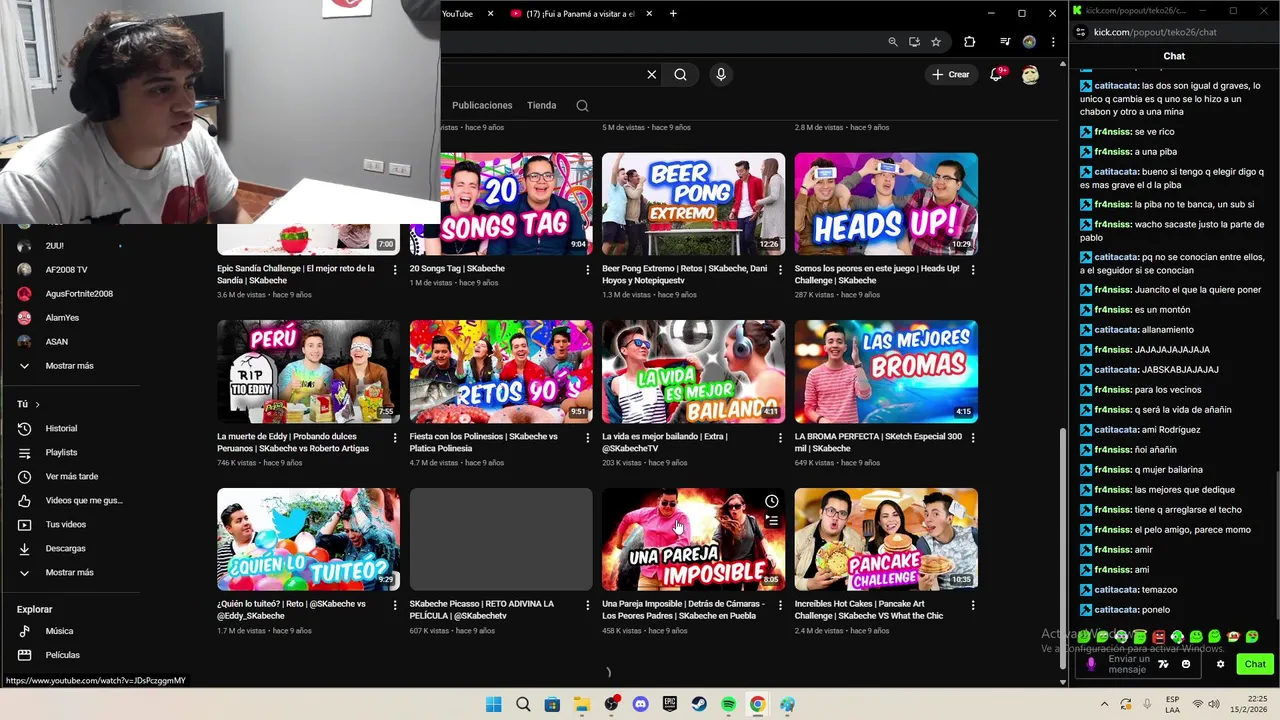Open Música under Explorar
1280x720 pixels.
[x=59, y=631]
